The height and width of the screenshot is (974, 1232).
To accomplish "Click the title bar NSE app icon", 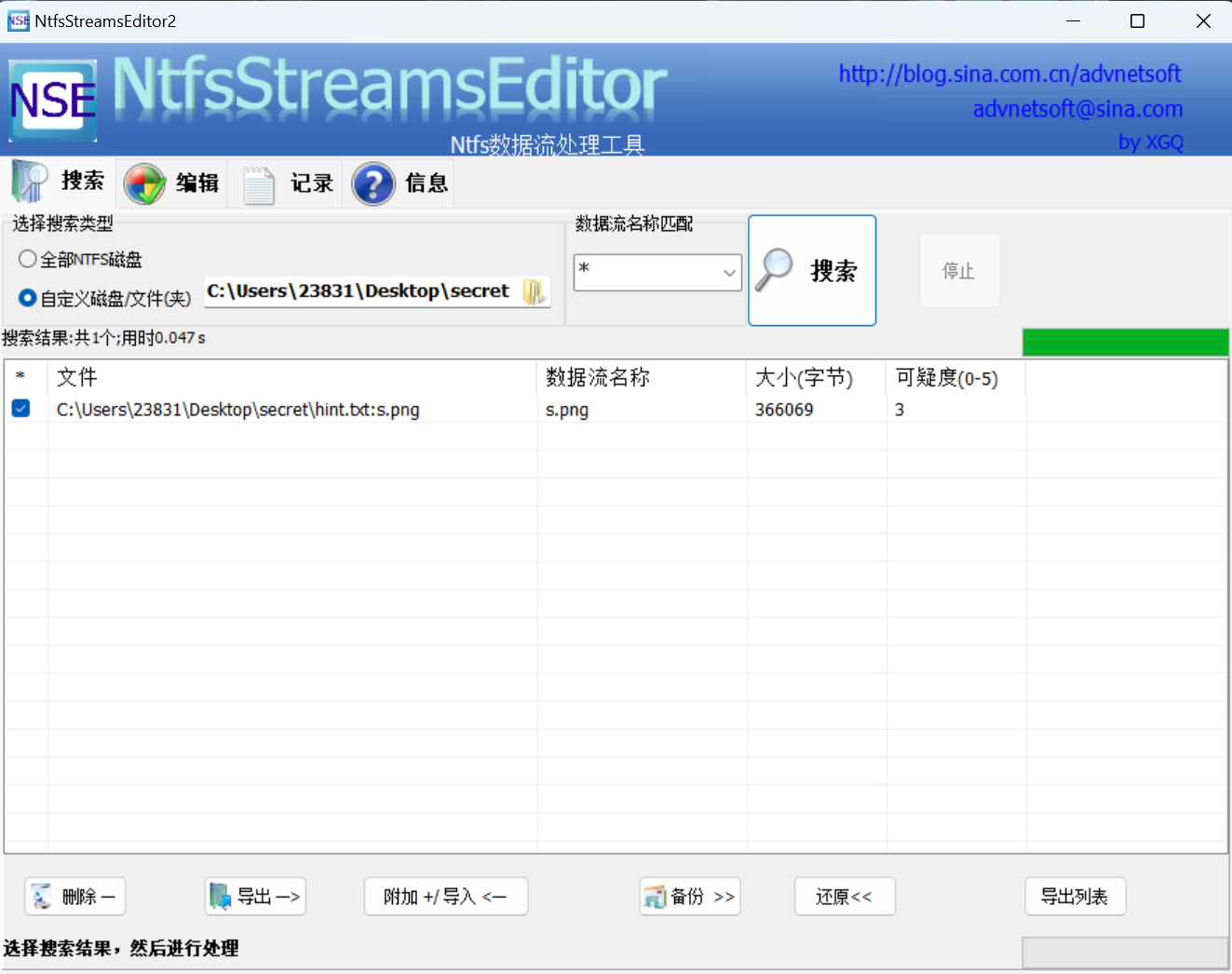I will tap(18, 20).
